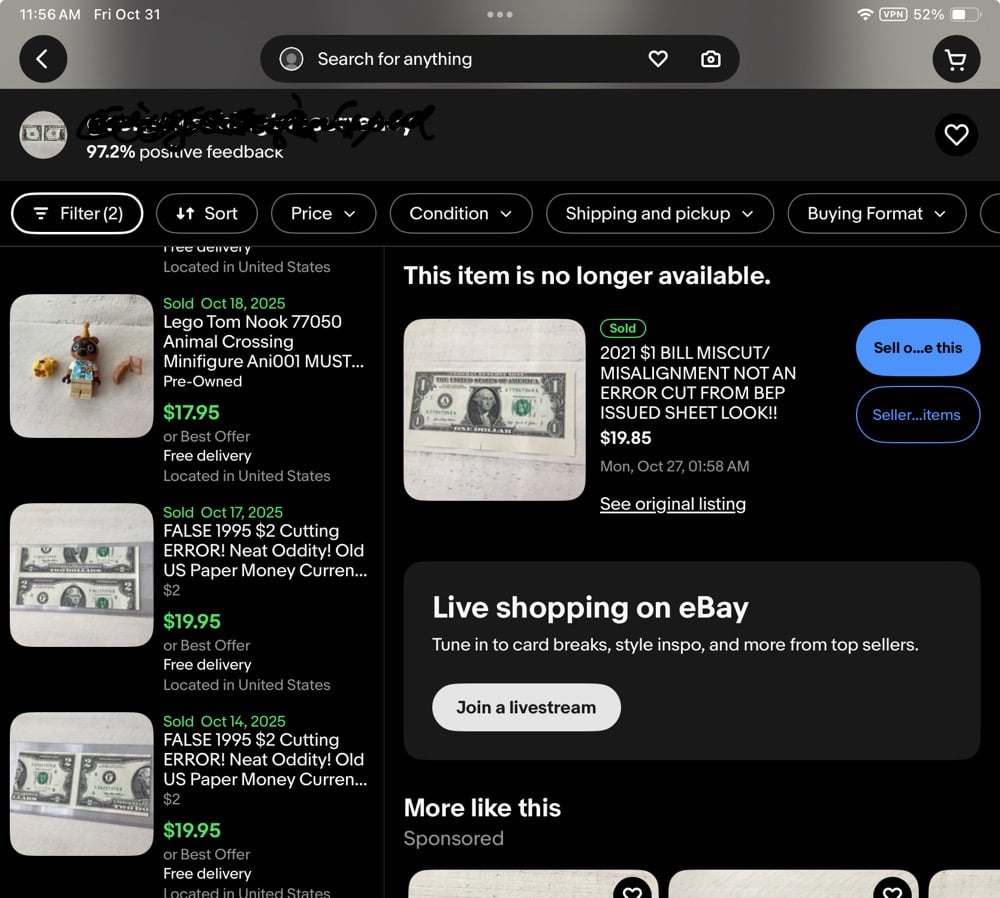Tap the battery status icon
This screenshot has width=1000, height=898.
(x=965, y=14)
